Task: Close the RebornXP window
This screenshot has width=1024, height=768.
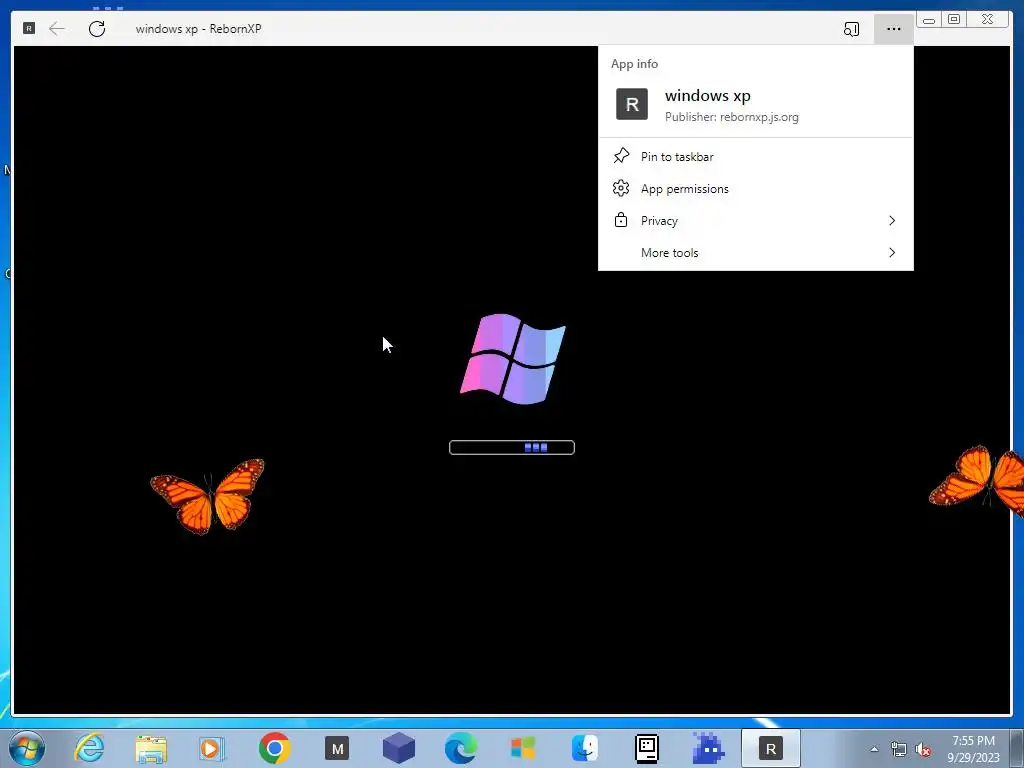Action: [988, 20]
